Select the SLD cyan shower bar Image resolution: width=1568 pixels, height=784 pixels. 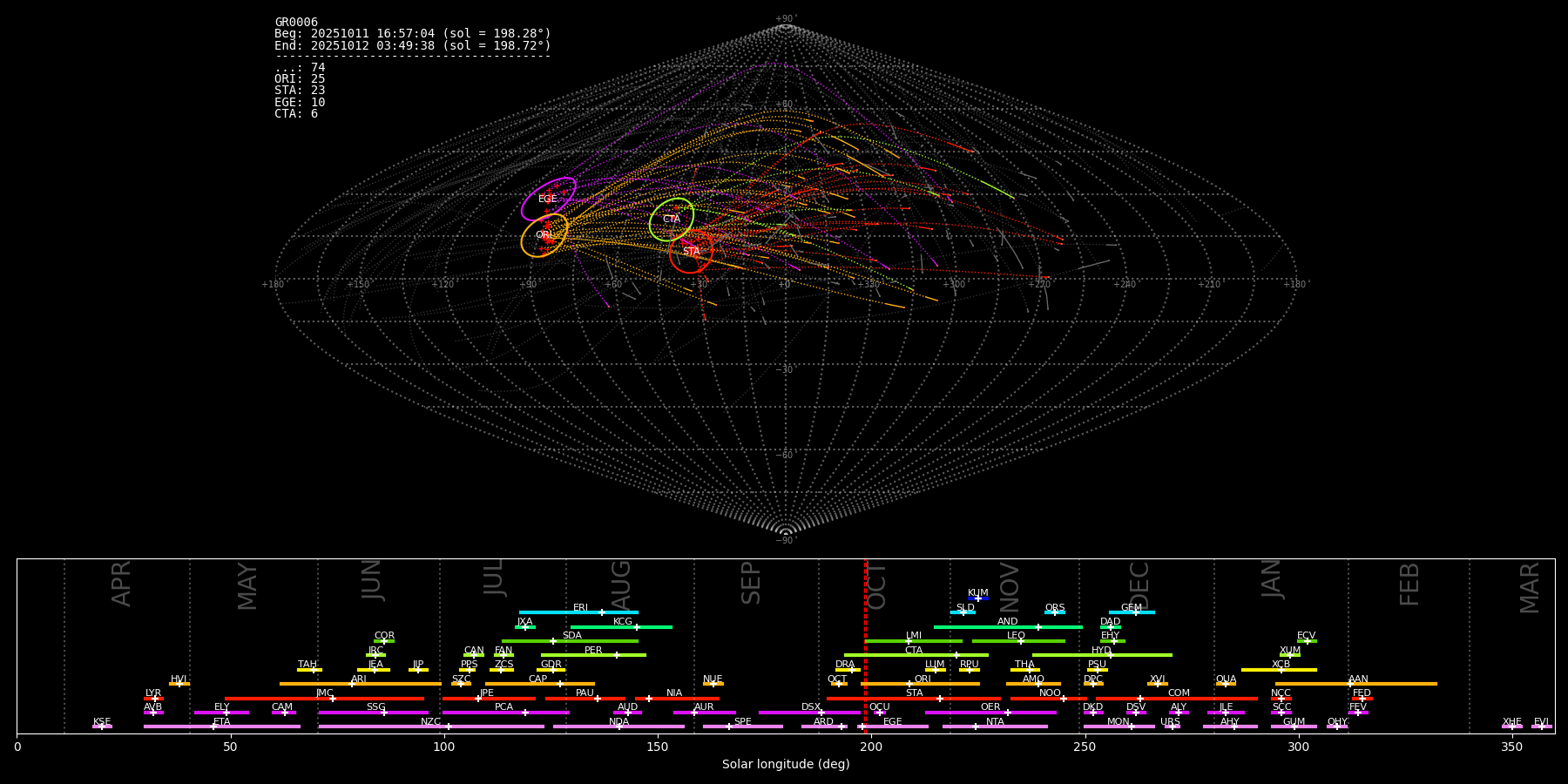pyautogui.click(x=963, y=612)
